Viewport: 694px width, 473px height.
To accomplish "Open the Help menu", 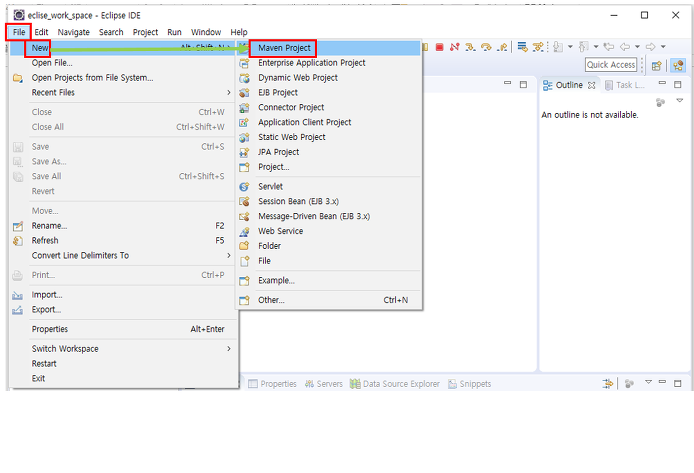I will pos(239,32).
